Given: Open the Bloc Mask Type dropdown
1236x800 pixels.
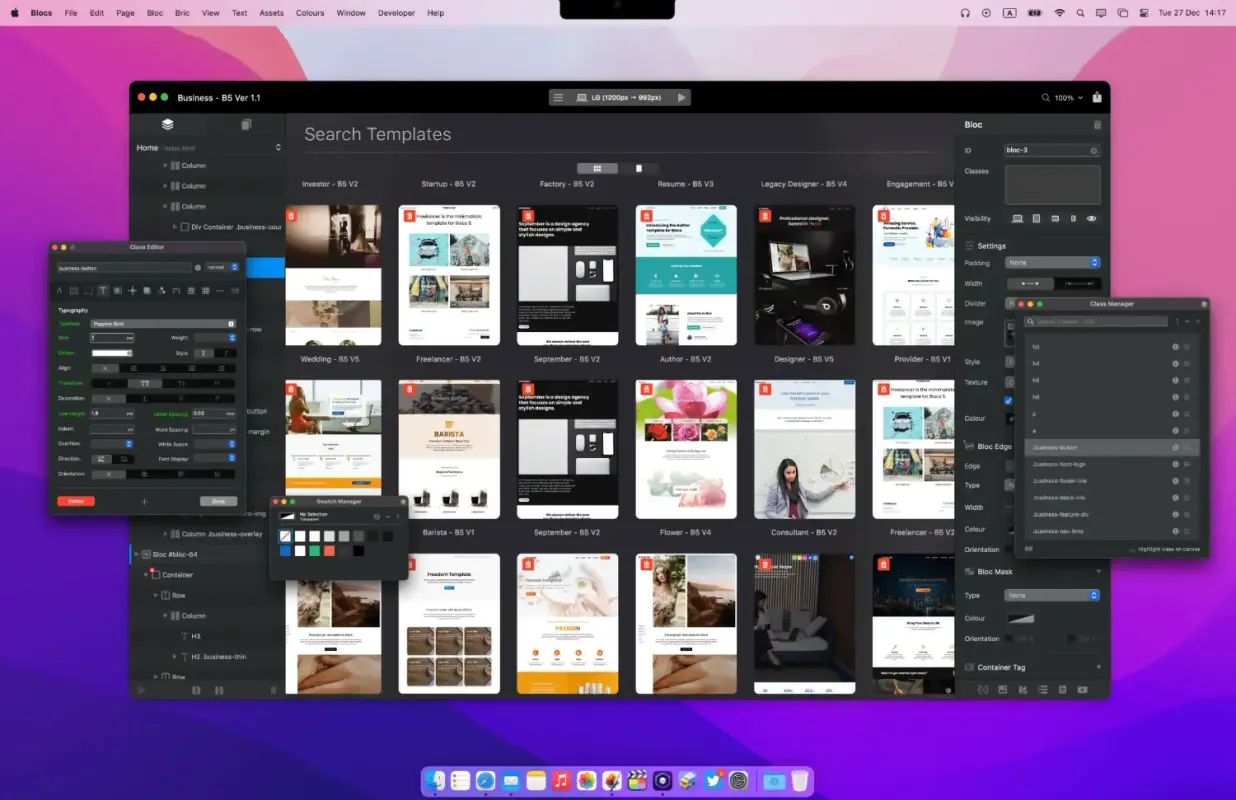Looking at the screenshot, I should tap(1052, 595).
